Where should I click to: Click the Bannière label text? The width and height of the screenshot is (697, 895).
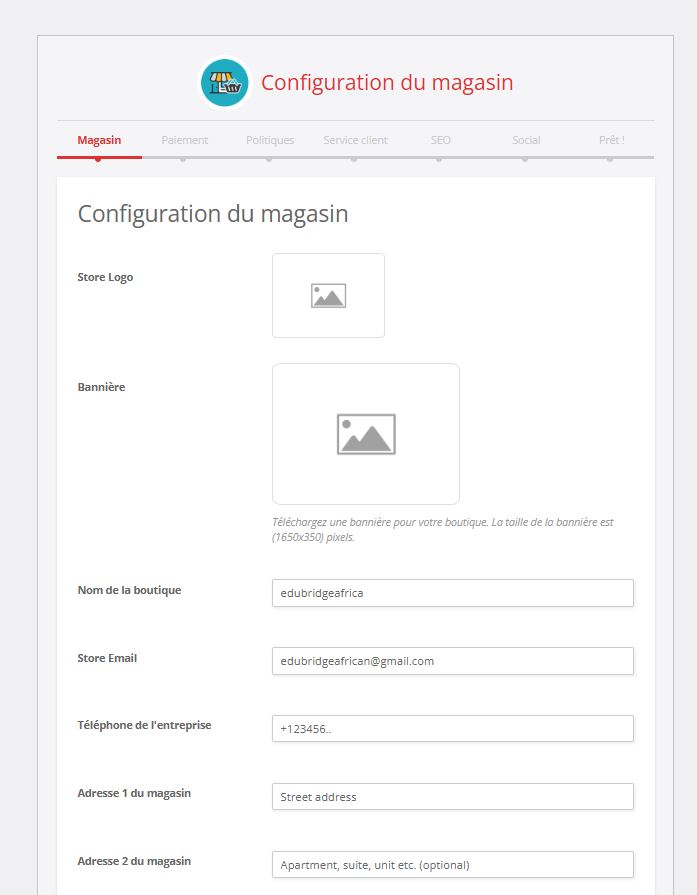coord(101,387)
